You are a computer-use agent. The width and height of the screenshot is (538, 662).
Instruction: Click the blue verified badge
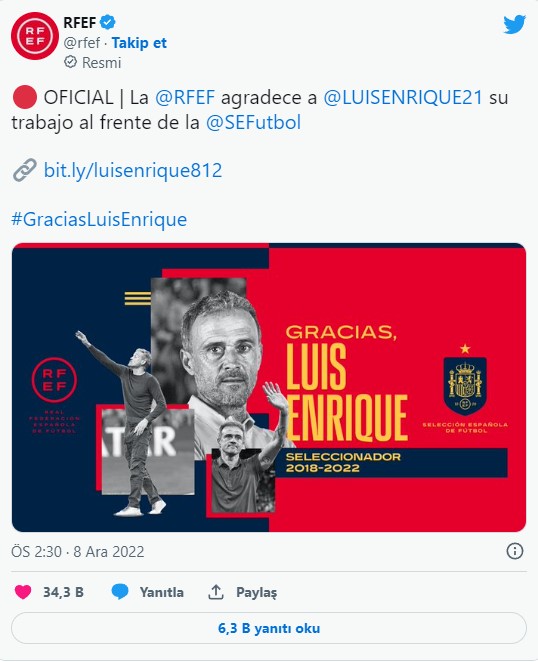[108, 22]
